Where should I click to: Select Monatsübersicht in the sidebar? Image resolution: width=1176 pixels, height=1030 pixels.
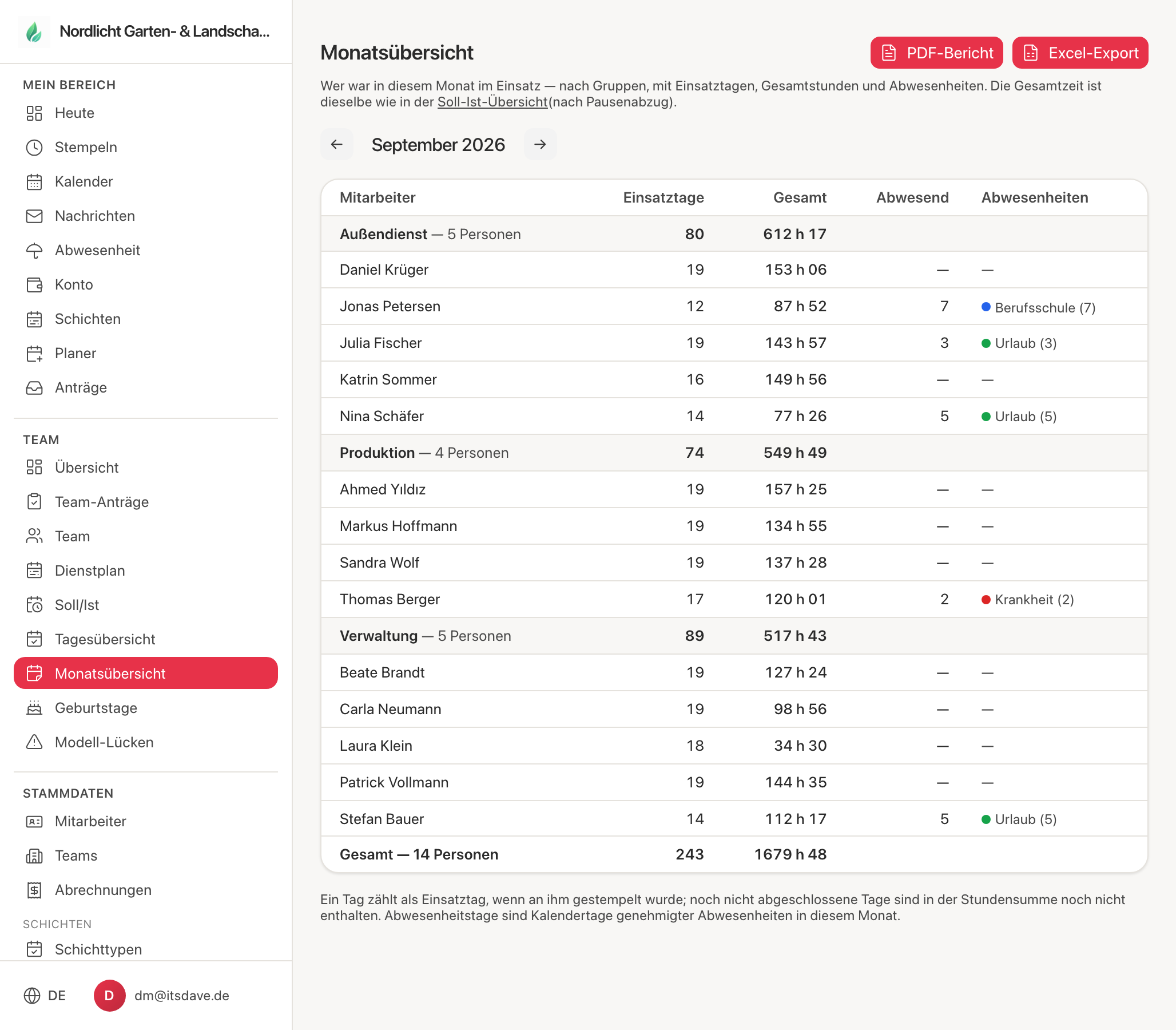146,673
